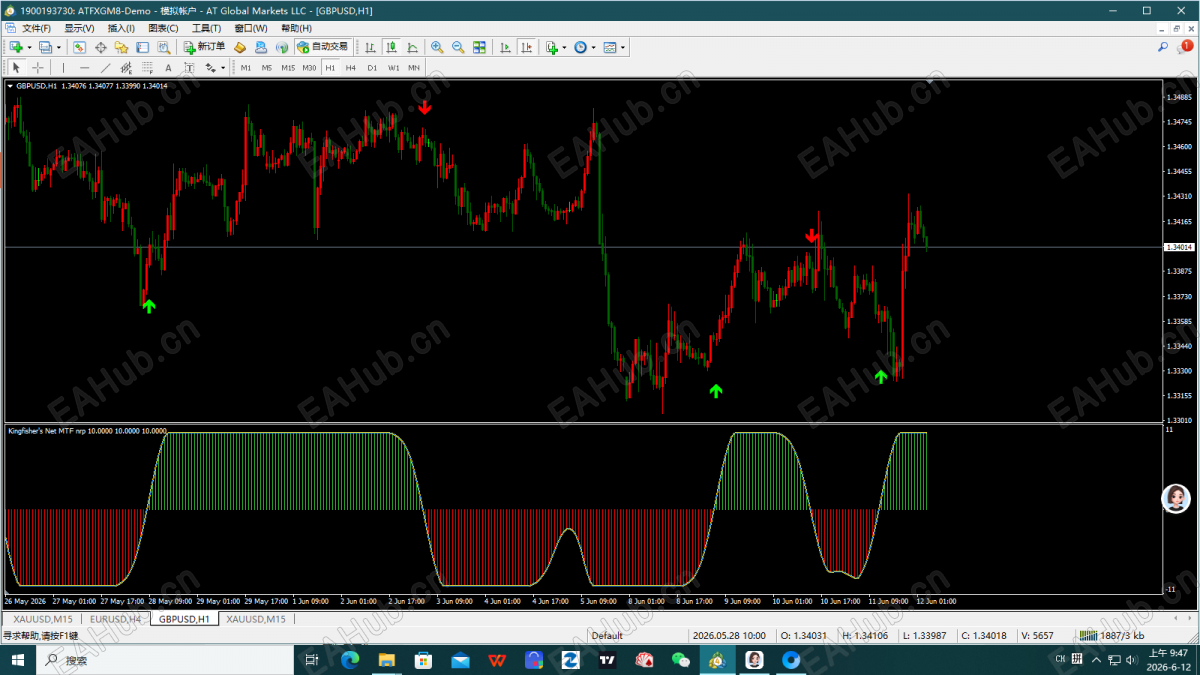Open the 工具(T) menu
The height and width of the screenshot is (675, 1200).
tap(206, 28)
